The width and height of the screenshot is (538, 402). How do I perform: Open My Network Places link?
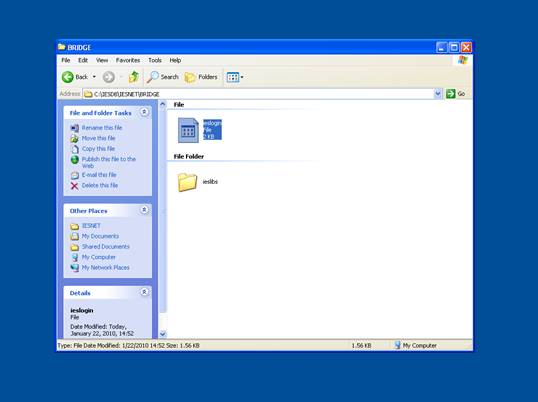click(x=105, y=267)
